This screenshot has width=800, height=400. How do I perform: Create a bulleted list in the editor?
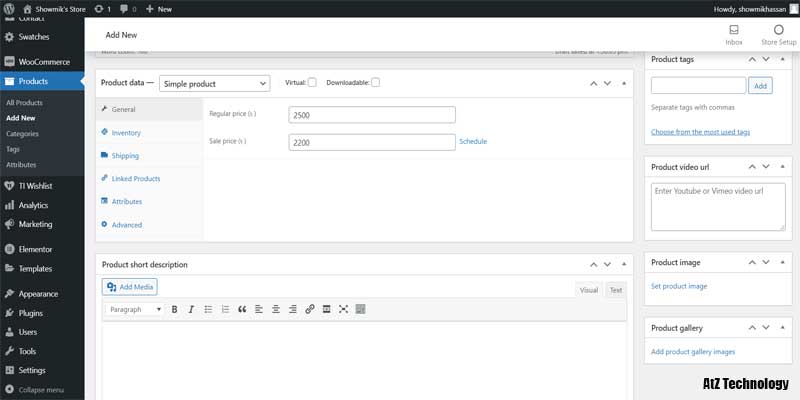coord(208,310)
